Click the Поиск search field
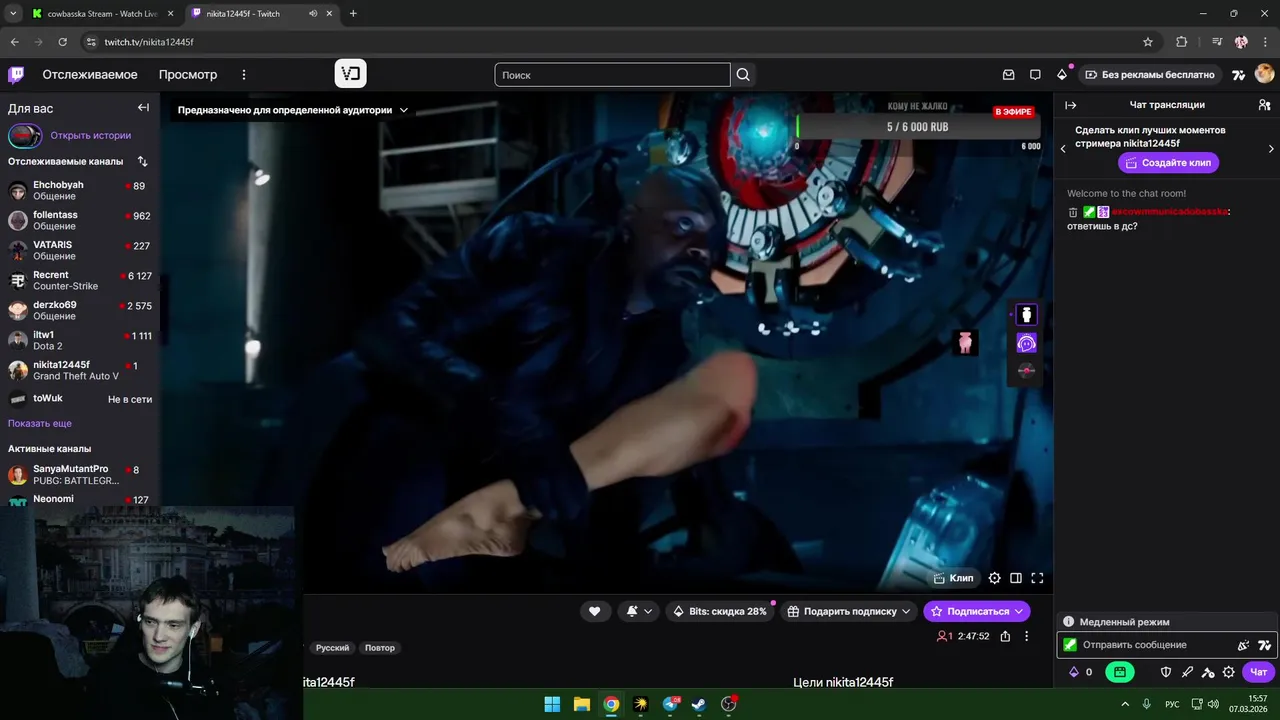The height and width of the screenshot is (720, 1280). (613, 74)
